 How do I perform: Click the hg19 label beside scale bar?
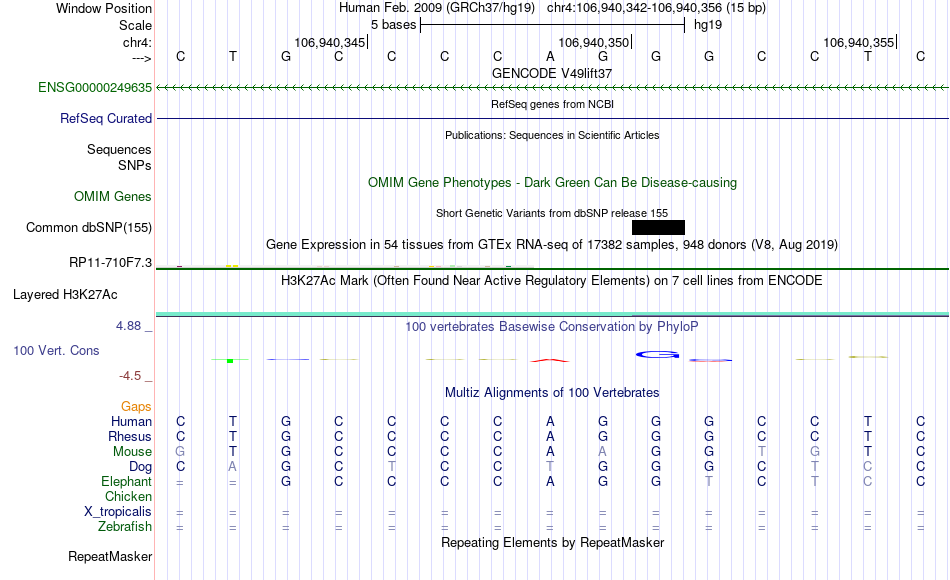tap(708, 25)
